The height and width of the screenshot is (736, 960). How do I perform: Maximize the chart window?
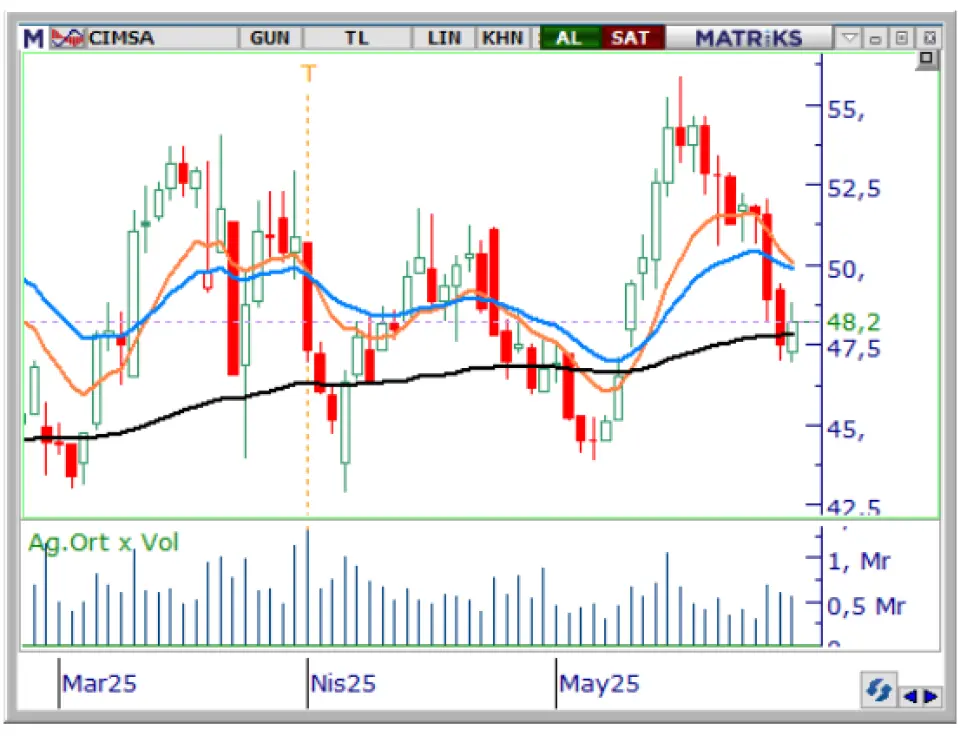(x=902, y=38)
